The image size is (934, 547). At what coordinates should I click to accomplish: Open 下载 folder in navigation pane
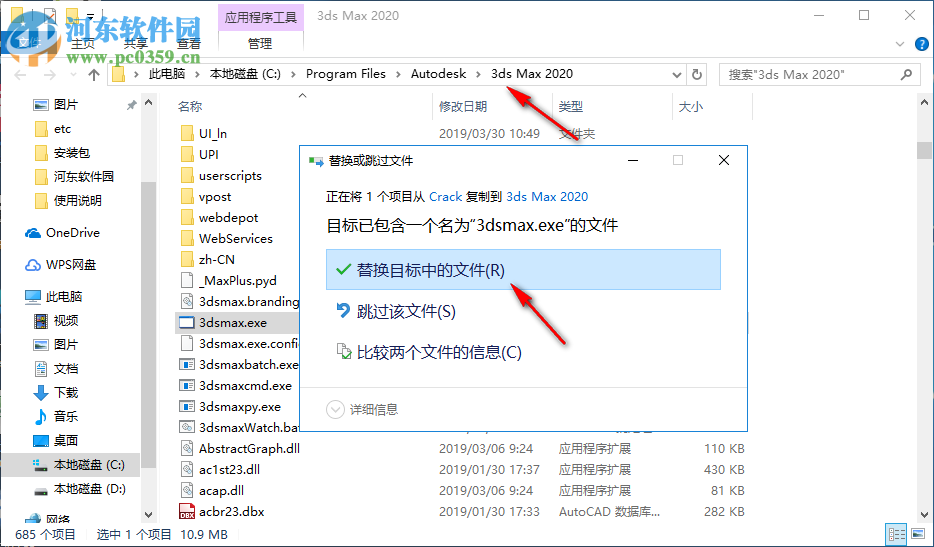[x=57, y=393]
